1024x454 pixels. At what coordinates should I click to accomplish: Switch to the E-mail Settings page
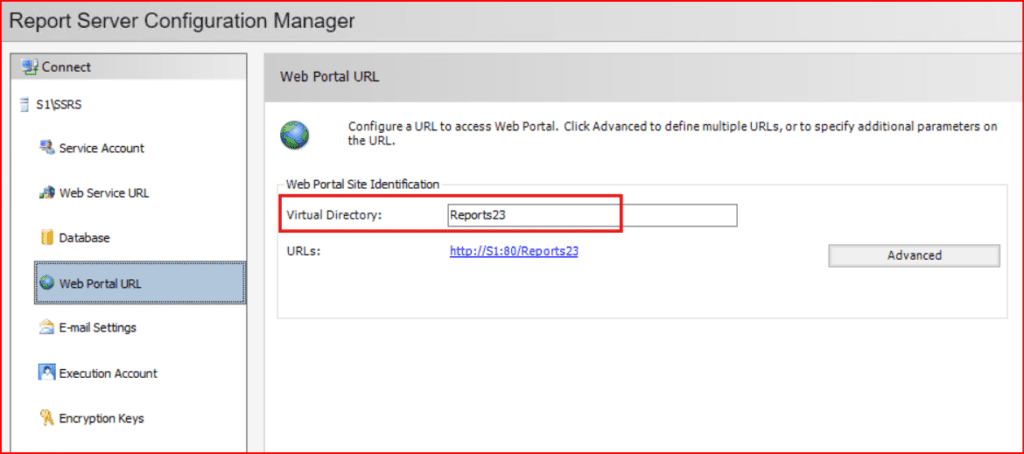97,328
